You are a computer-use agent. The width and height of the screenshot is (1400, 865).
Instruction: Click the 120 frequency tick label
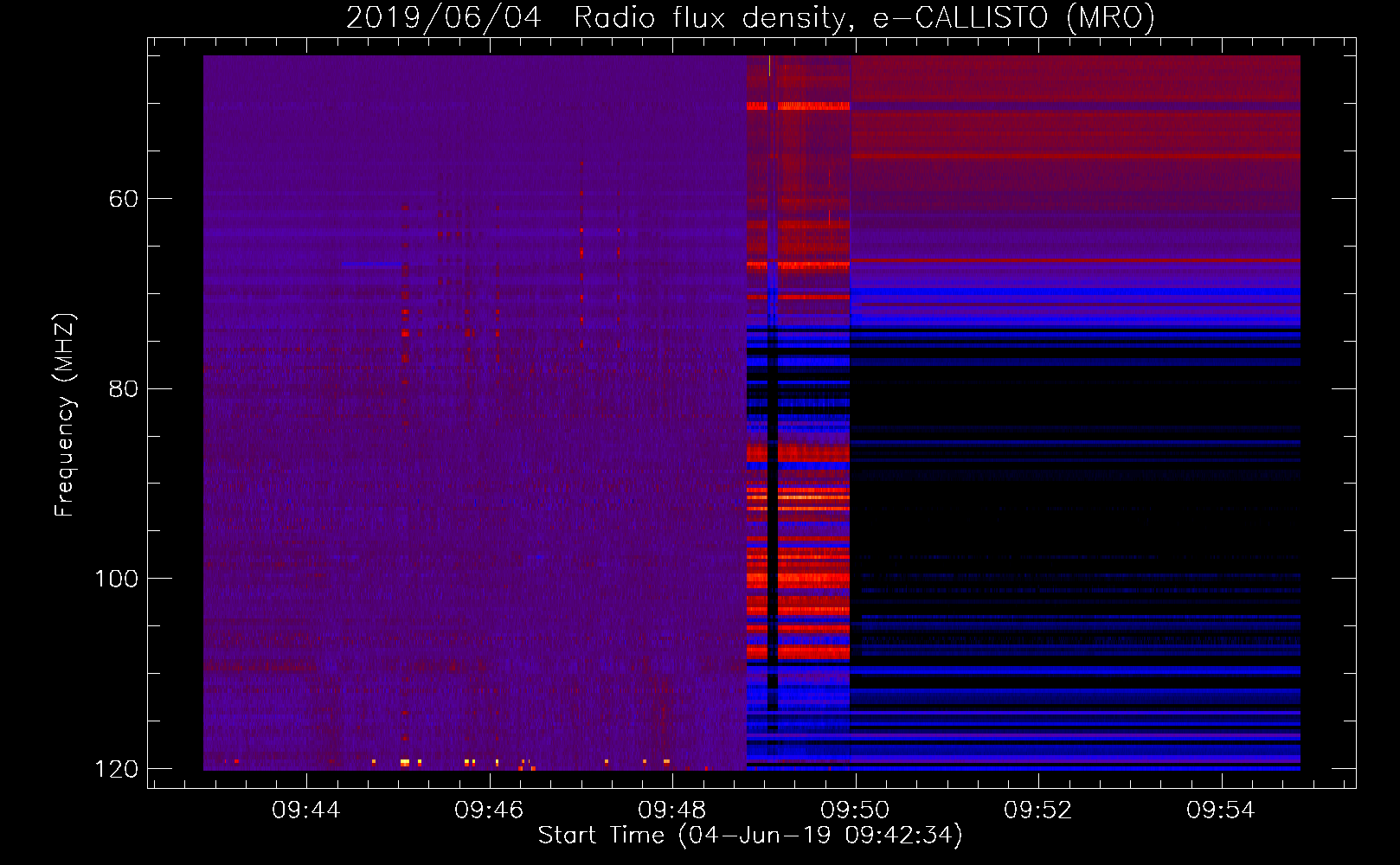[116, 769]
